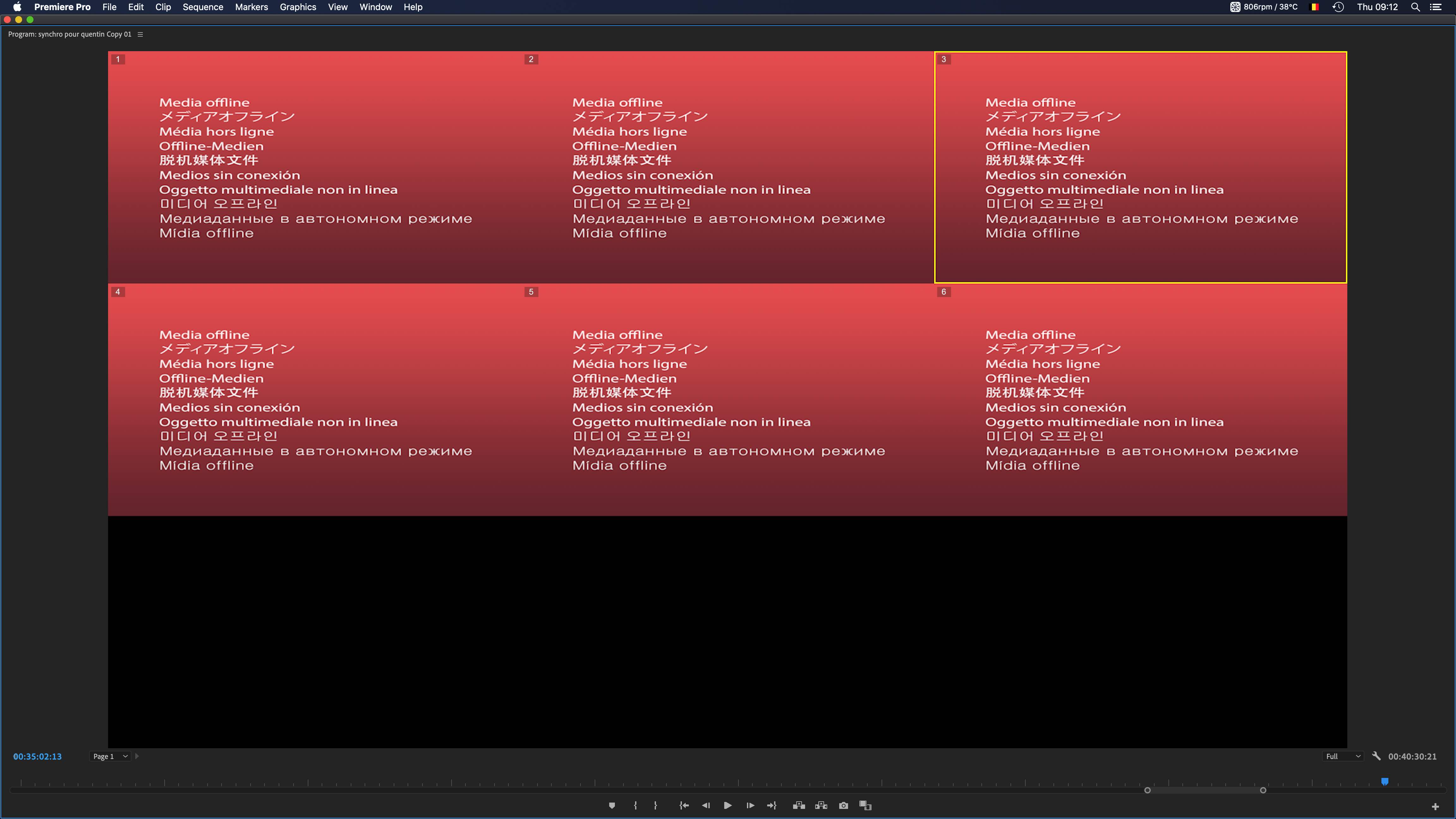This screenshot has width=1456, height=819.
Task: Go to Out point
Action: point(772,805)
